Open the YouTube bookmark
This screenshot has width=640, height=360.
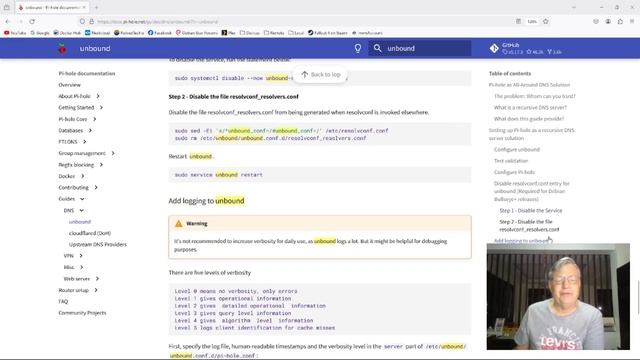(15, 33)
